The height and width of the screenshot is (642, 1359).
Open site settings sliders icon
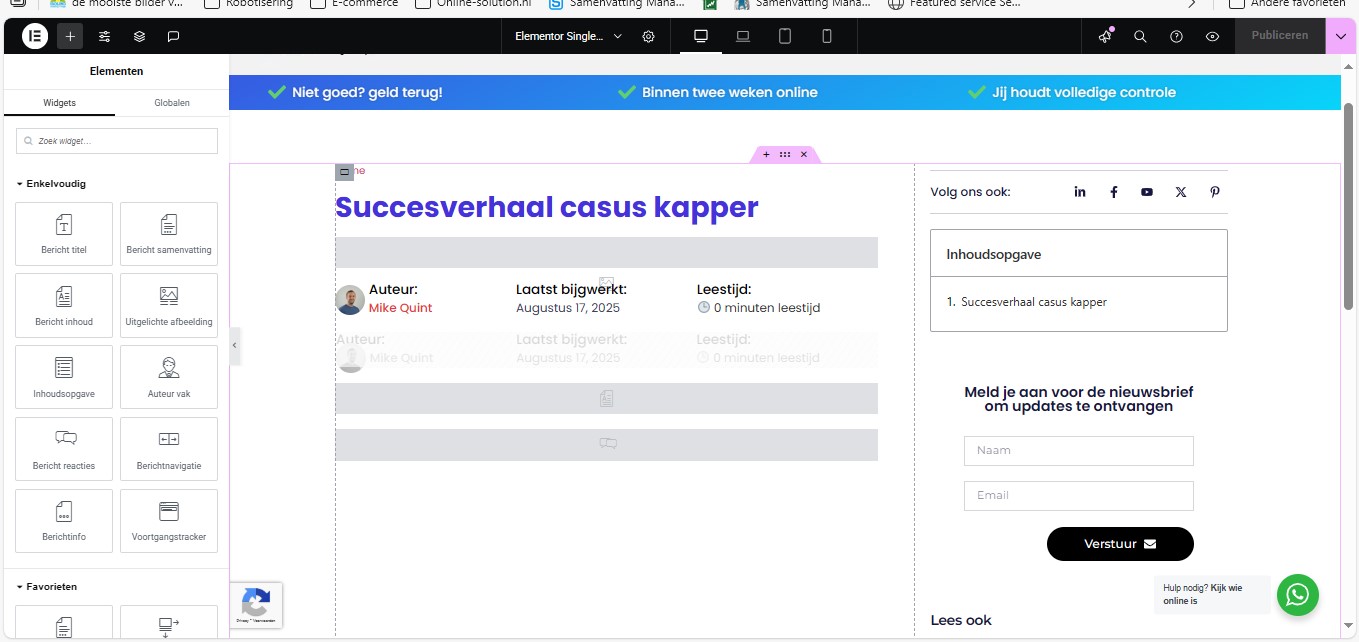[104, 36]
